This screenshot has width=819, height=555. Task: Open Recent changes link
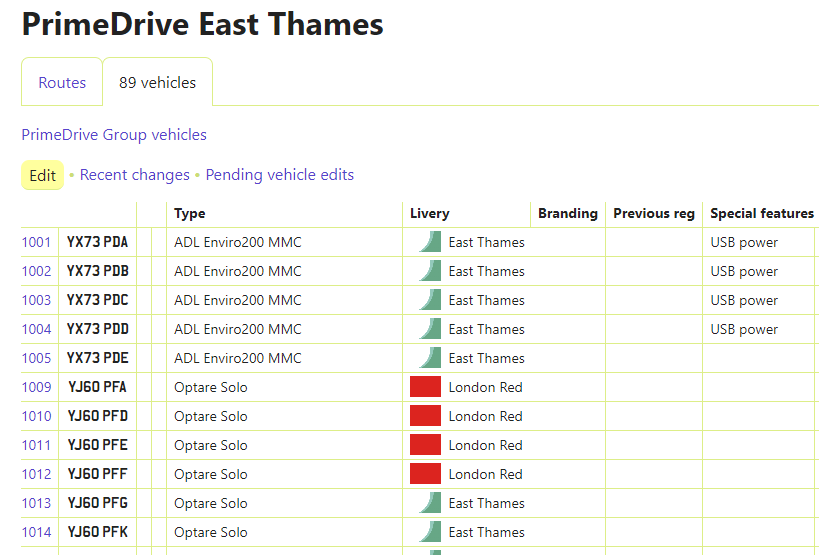point(135,175)
